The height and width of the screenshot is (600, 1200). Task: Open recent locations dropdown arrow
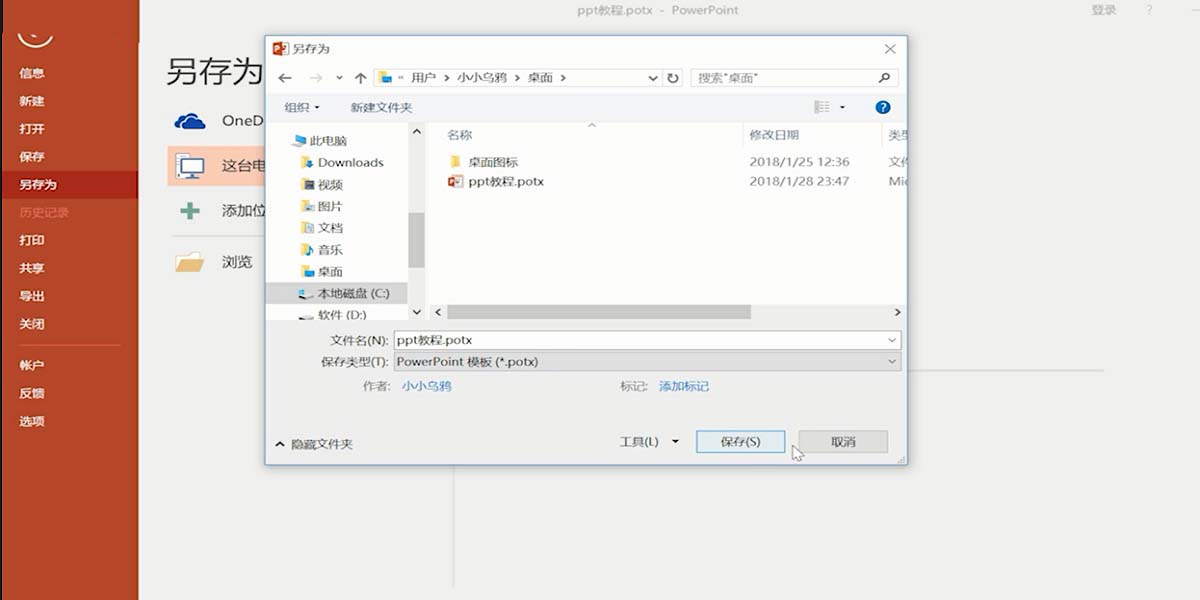tap(340, 78)
